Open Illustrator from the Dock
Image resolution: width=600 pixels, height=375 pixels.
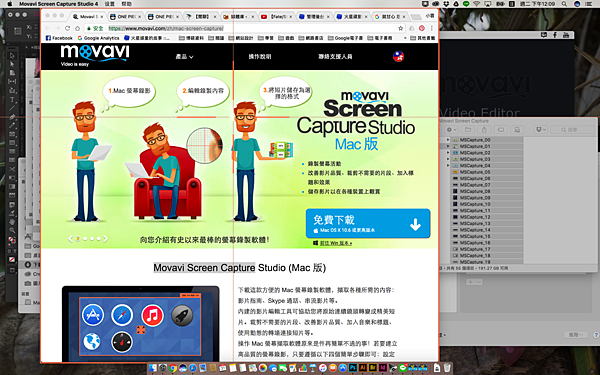(363, 368)
